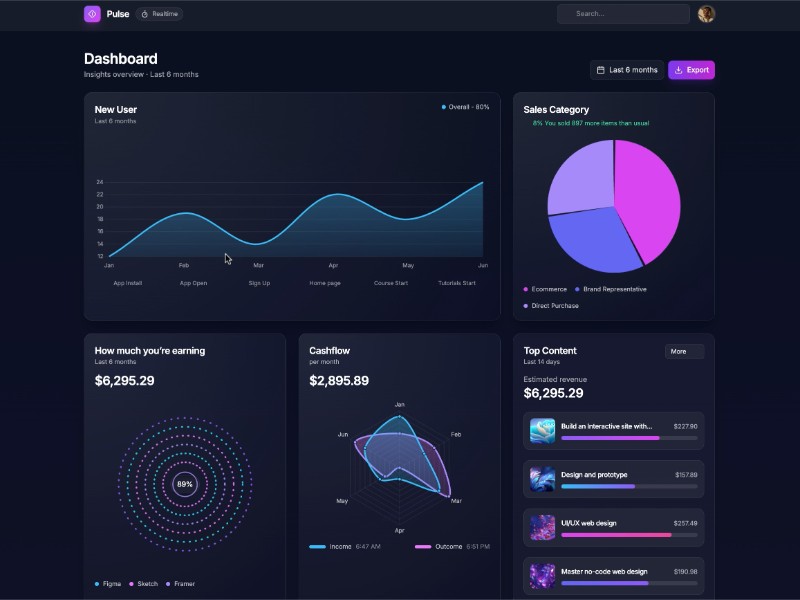800x600 pixels.
Task: Click the Export button
Action: pyautogui.click(x=691, y=70)
